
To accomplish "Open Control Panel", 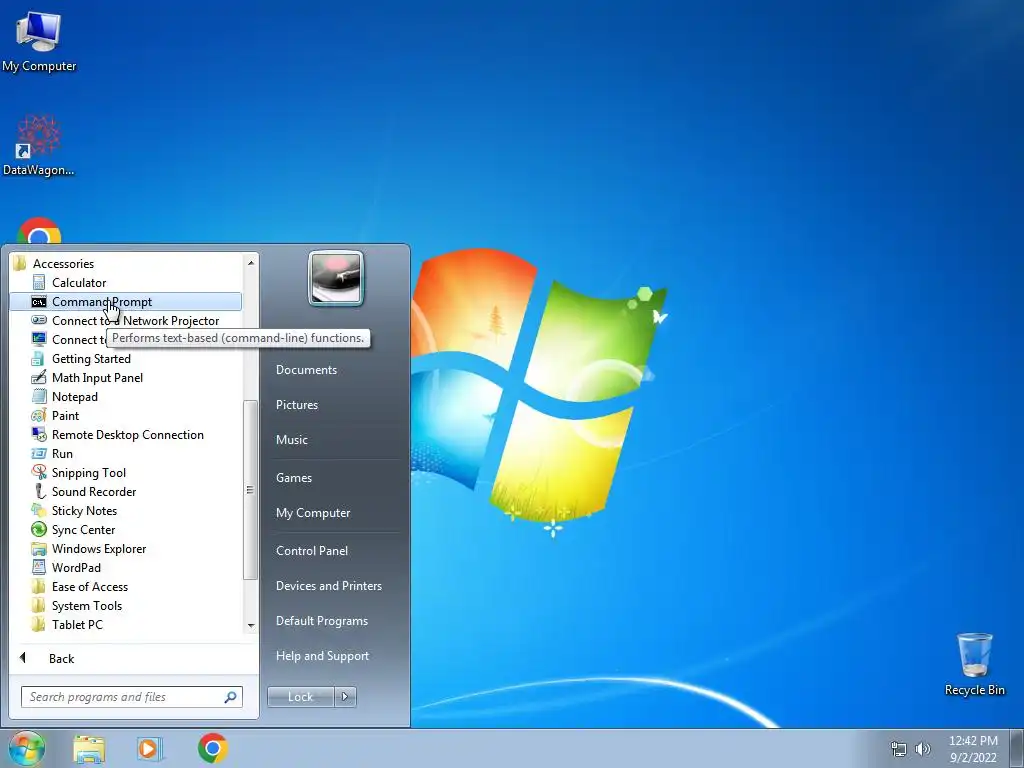I will point(312,551).
